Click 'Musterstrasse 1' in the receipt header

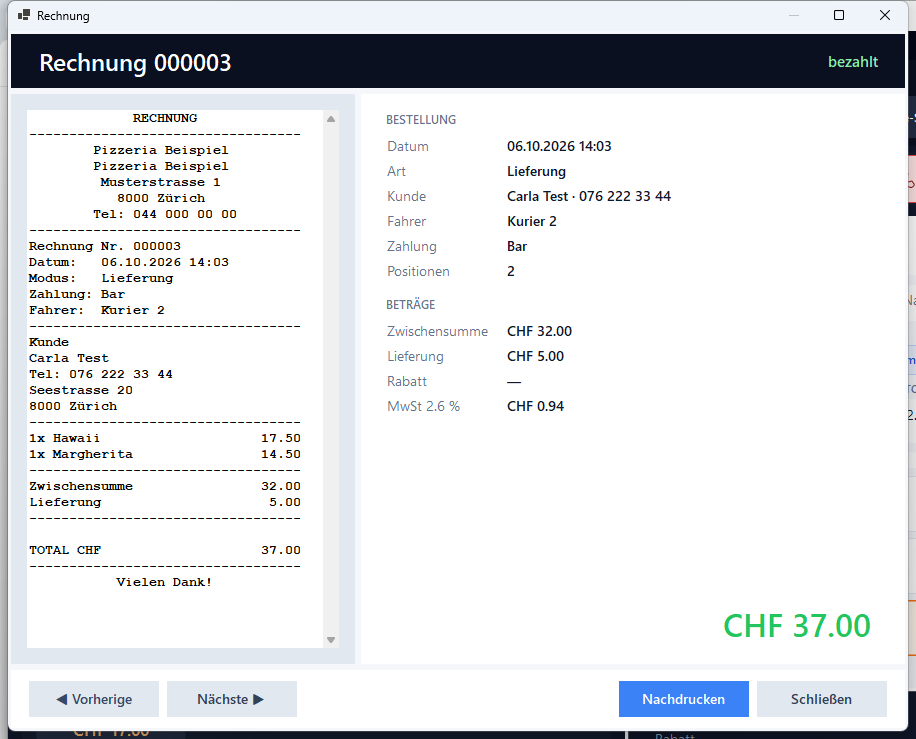(161, 182)
